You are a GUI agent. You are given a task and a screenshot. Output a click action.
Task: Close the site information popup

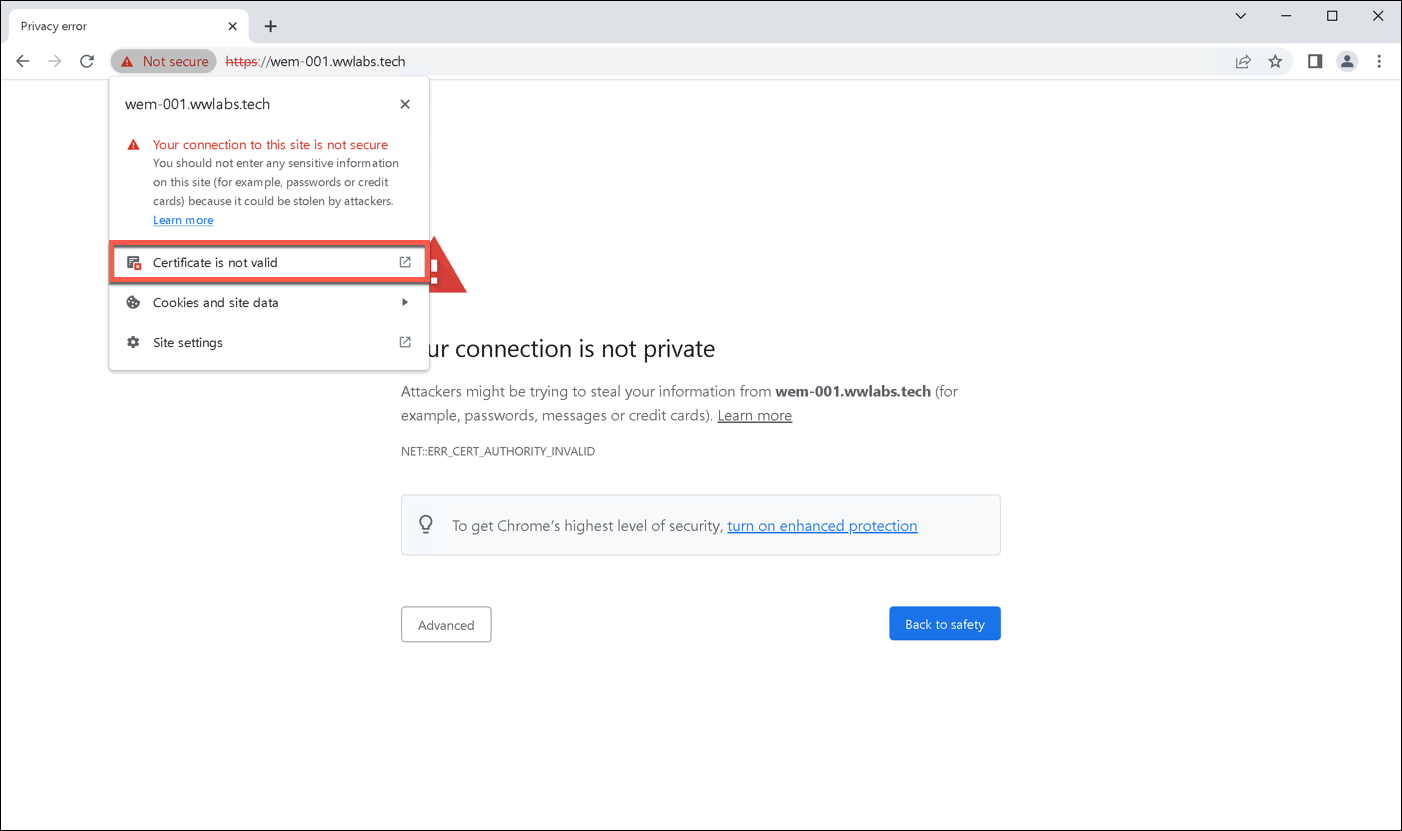coord(405,104)
